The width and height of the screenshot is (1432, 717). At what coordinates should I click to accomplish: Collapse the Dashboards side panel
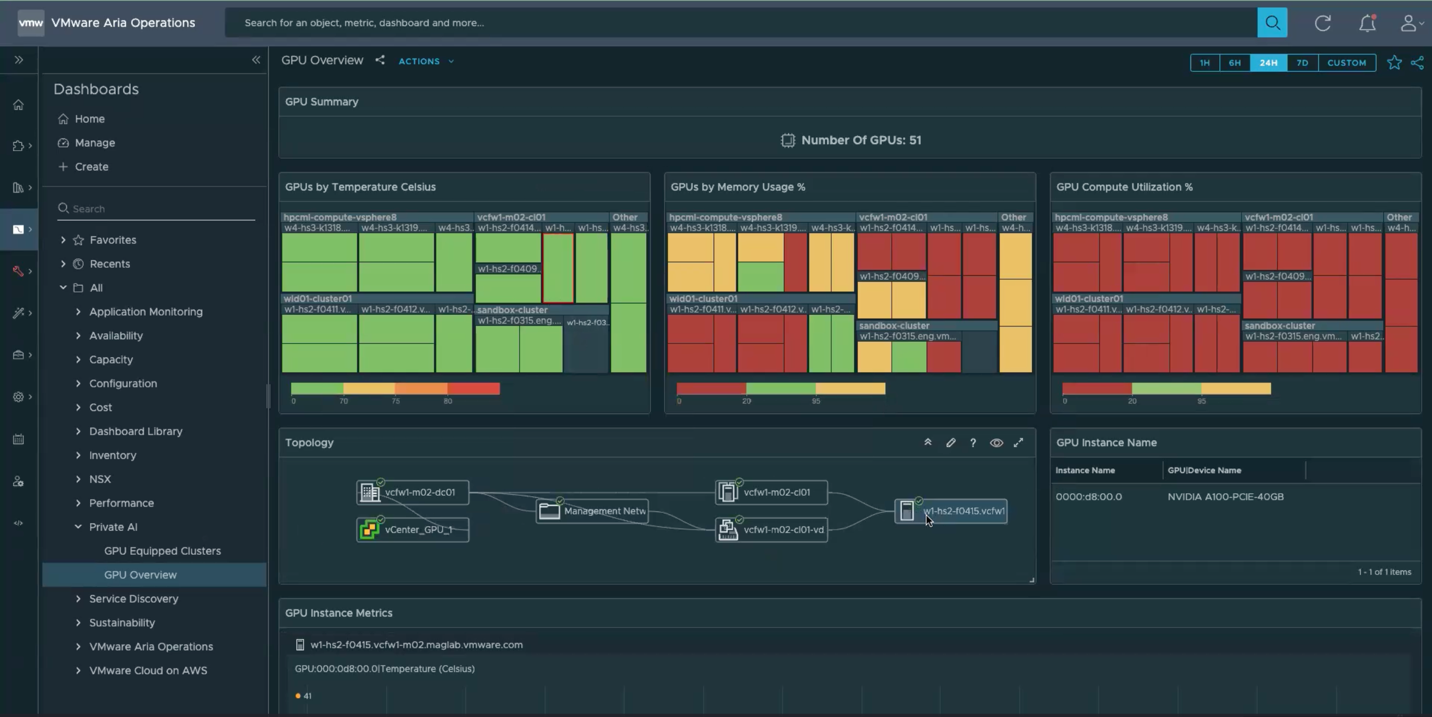click(256, 61)
